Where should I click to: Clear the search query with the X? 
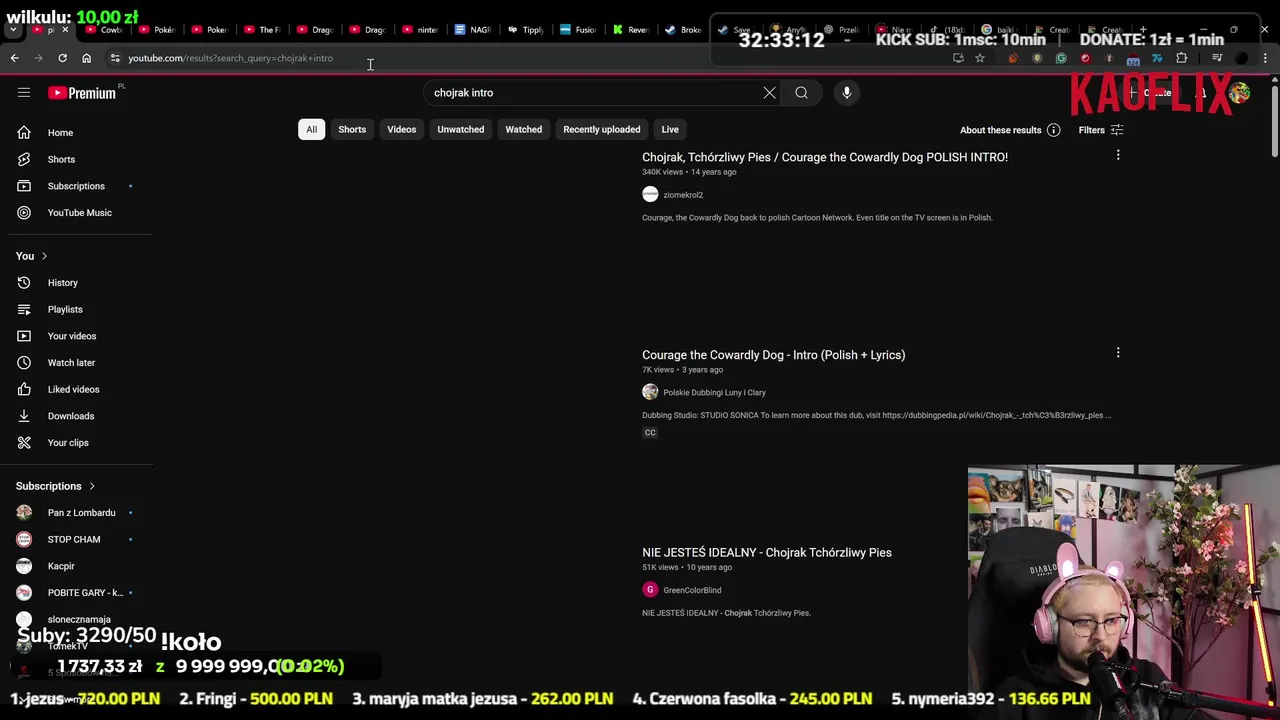pyautogui.click(x=769, y=93)
